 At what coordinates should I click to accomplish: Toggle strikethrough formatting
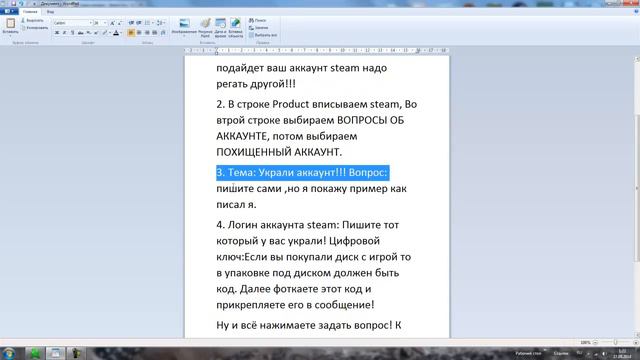tap(80, 33)
